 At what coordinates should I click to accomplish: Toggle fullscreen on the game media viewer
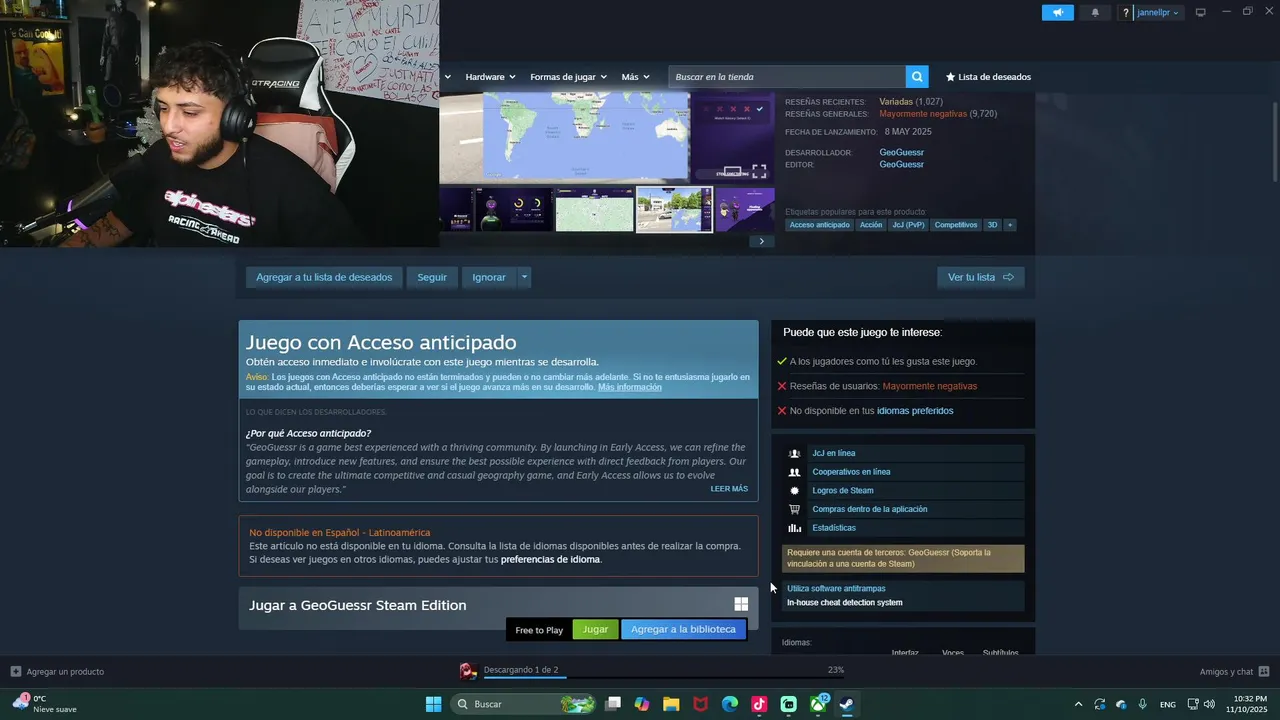759,172
